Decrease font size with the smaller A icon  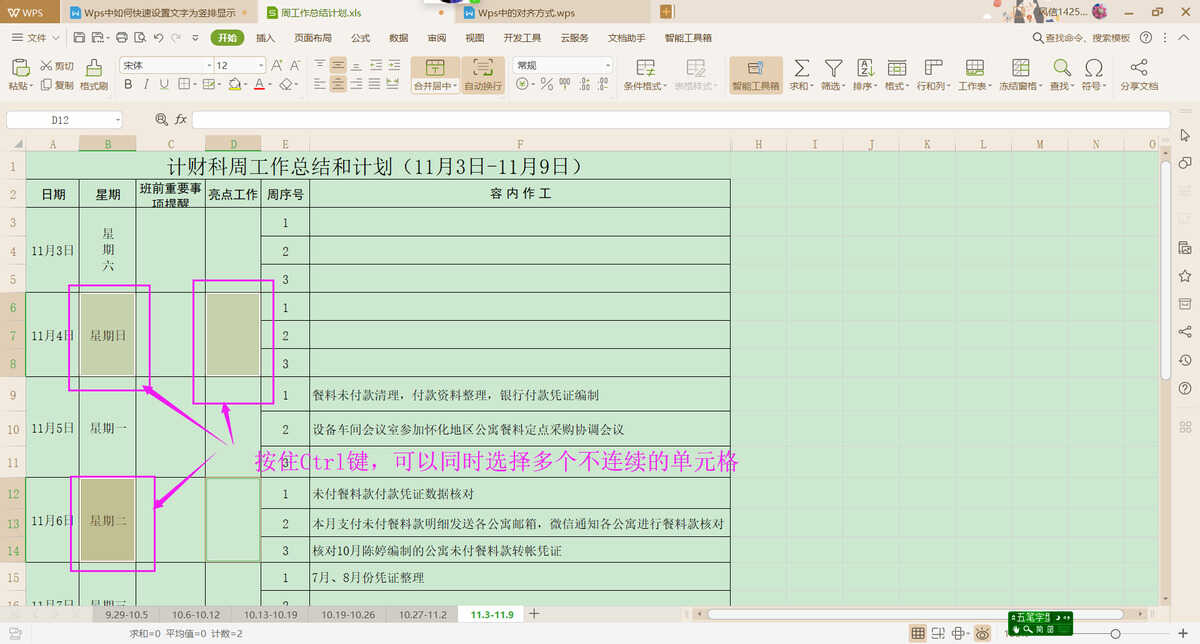pyautogui.click(x=293, y=65)
